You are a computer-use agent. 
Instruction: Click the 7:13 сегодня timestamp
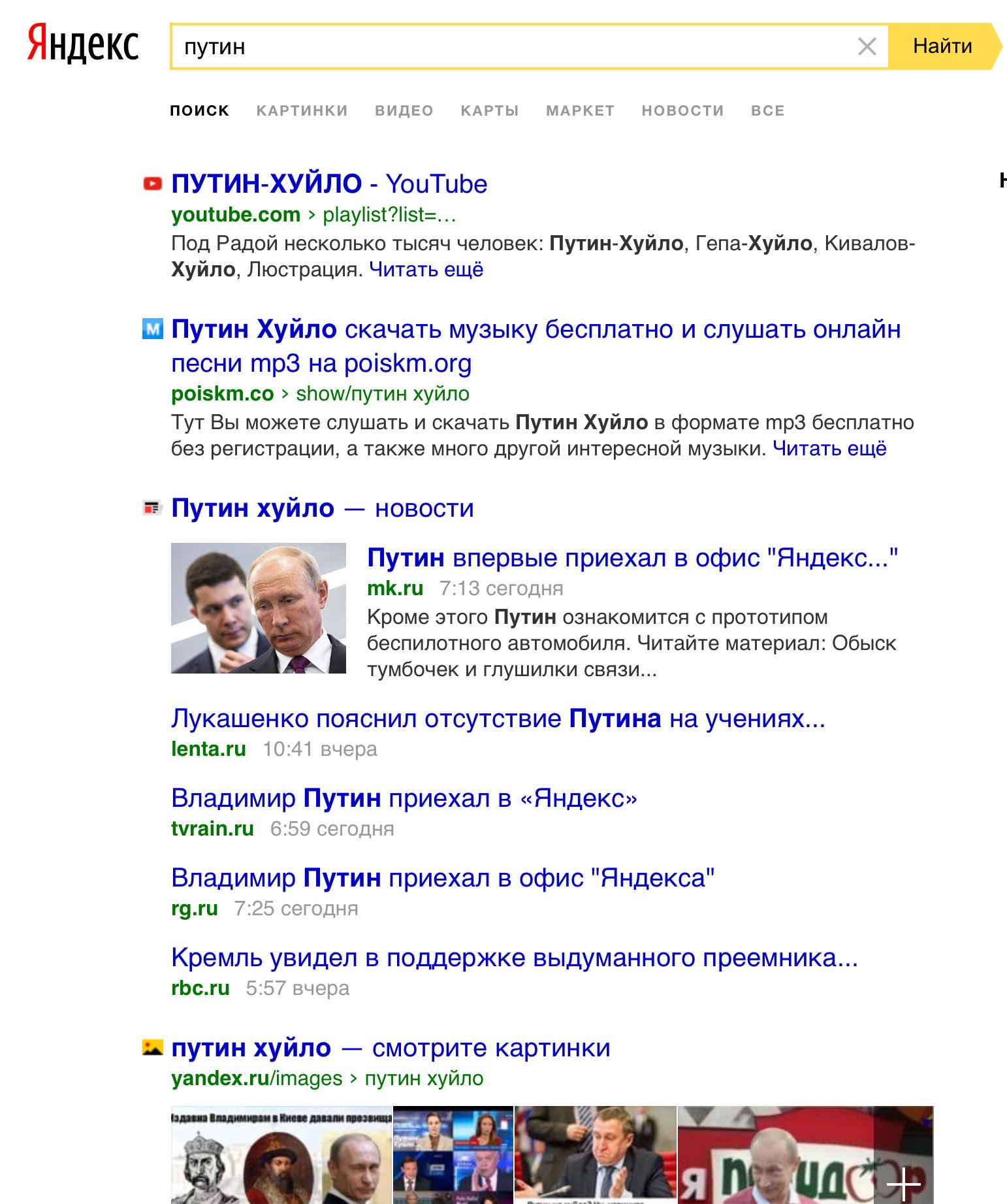(501, 588)
